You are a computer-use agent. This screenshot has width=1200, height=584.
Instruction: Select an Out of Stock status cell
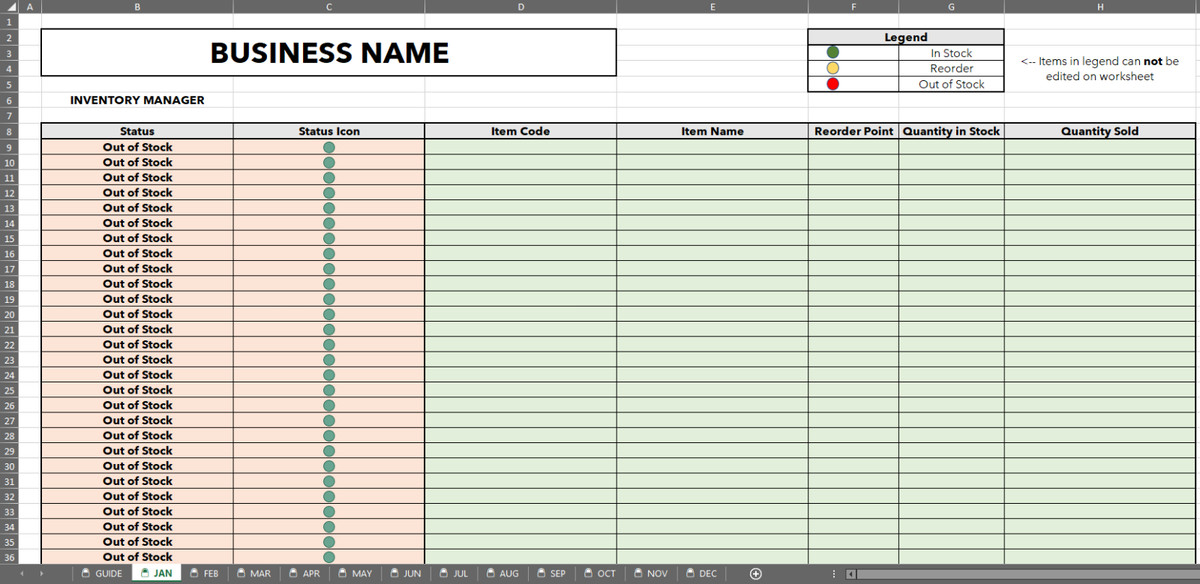(137, 147)
